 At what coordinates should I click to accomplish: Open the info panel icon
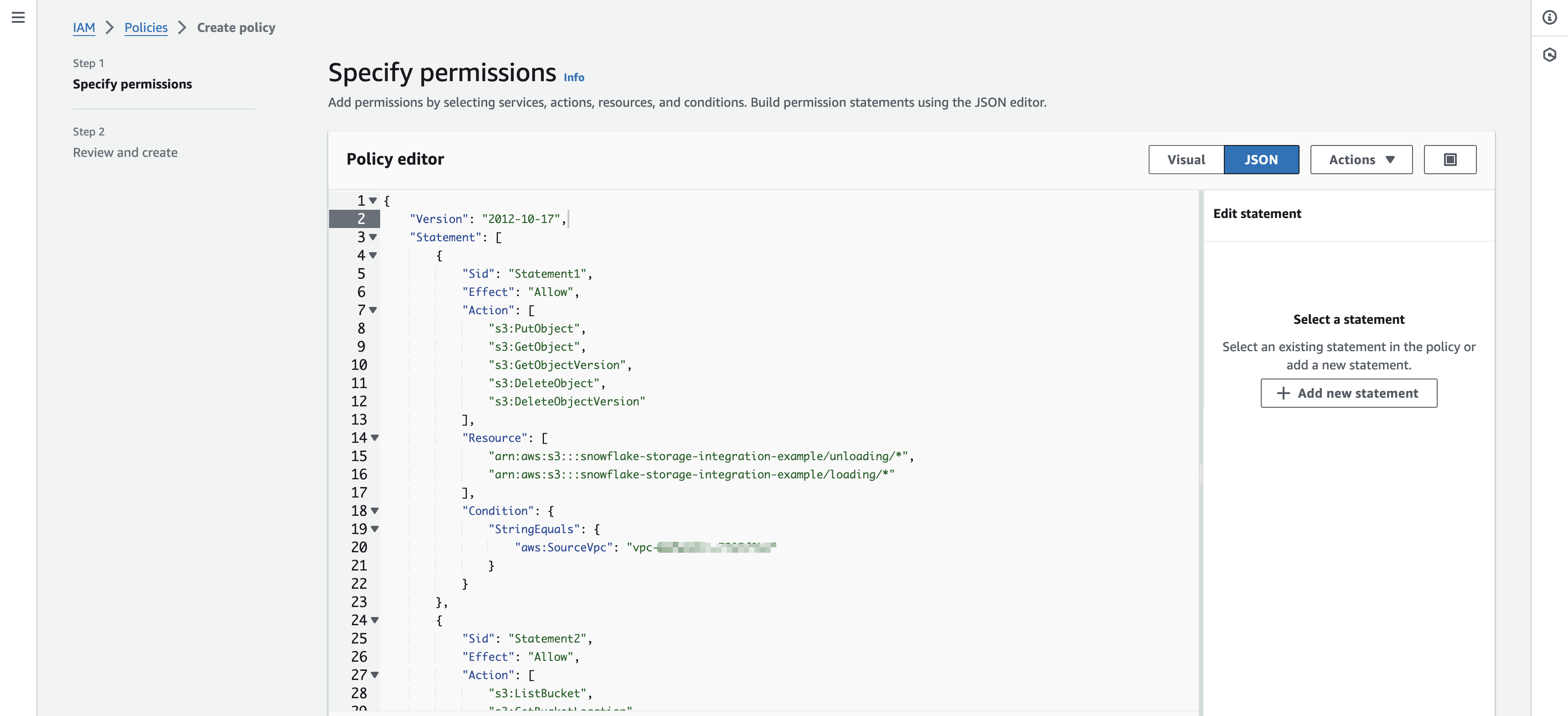pos(1549,18)
